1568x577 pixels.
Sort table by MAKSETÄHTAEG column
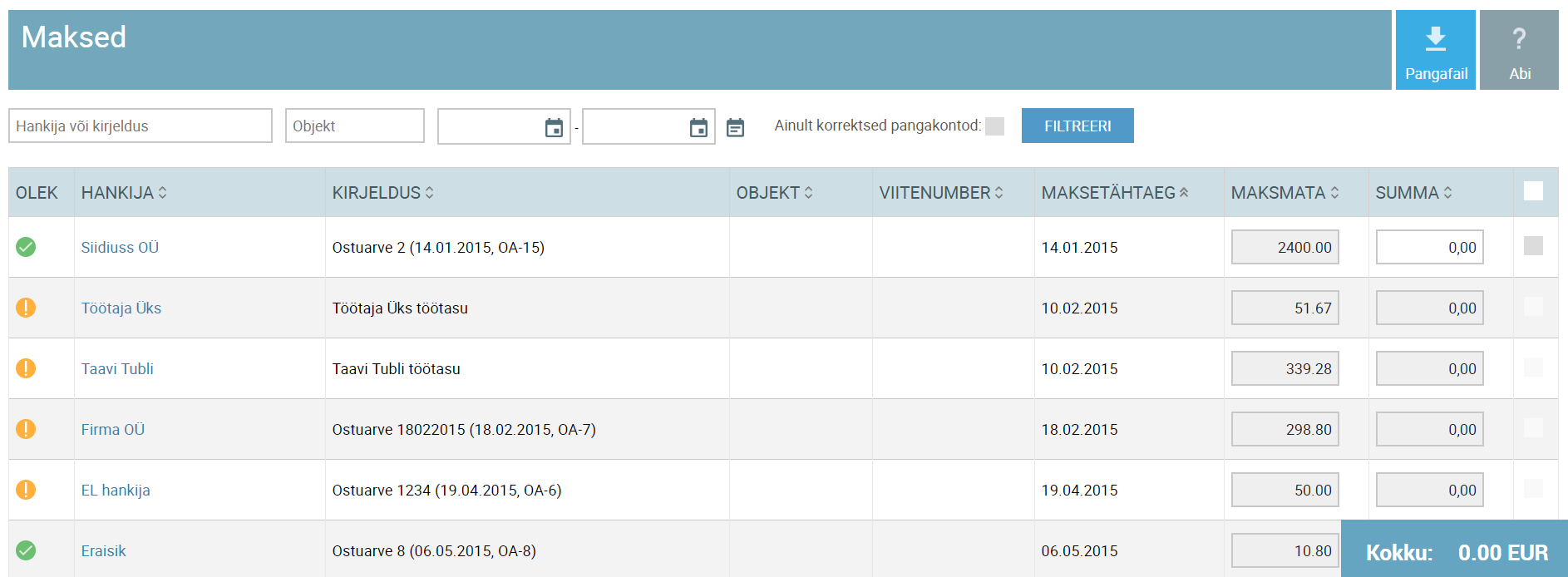[1116, 193]
